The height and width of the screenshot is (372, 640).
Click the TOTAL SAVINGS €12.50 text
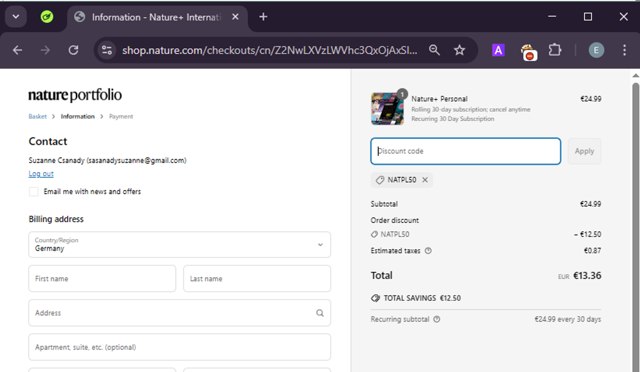[x=422, y=298]
